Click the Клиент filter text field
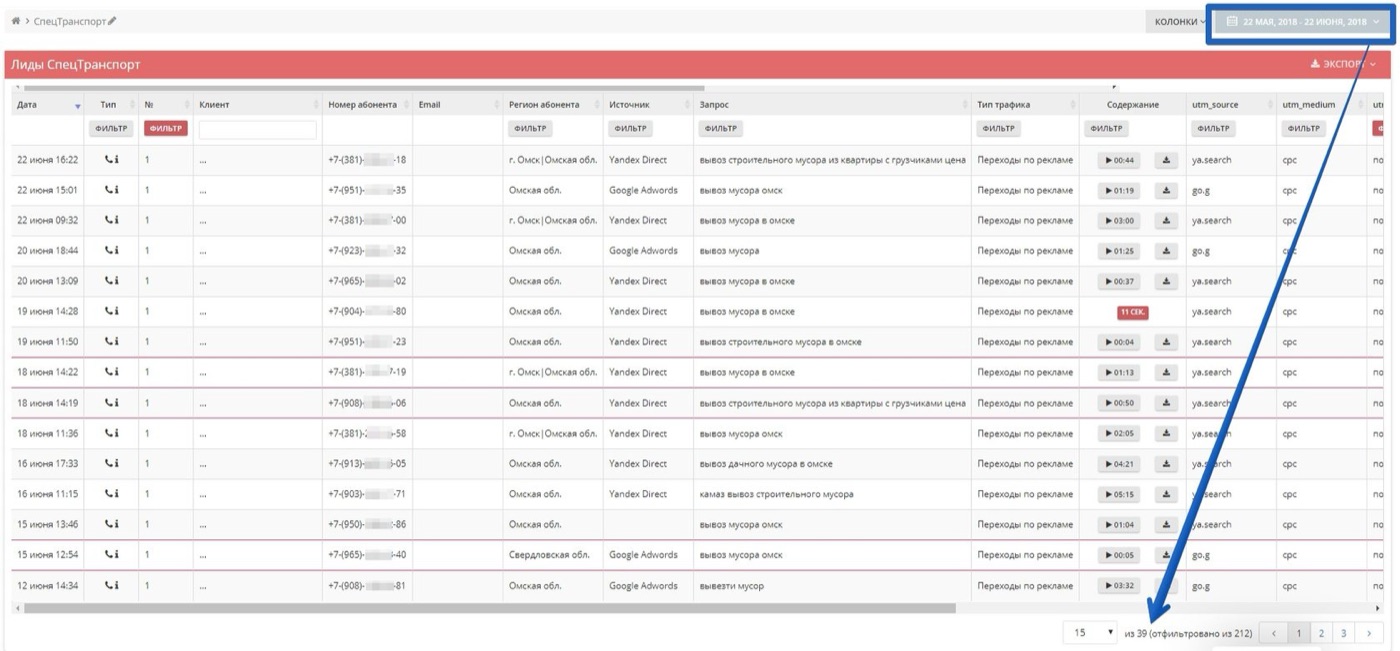This screenshot has width=1400, height=651. click(257, 129)
